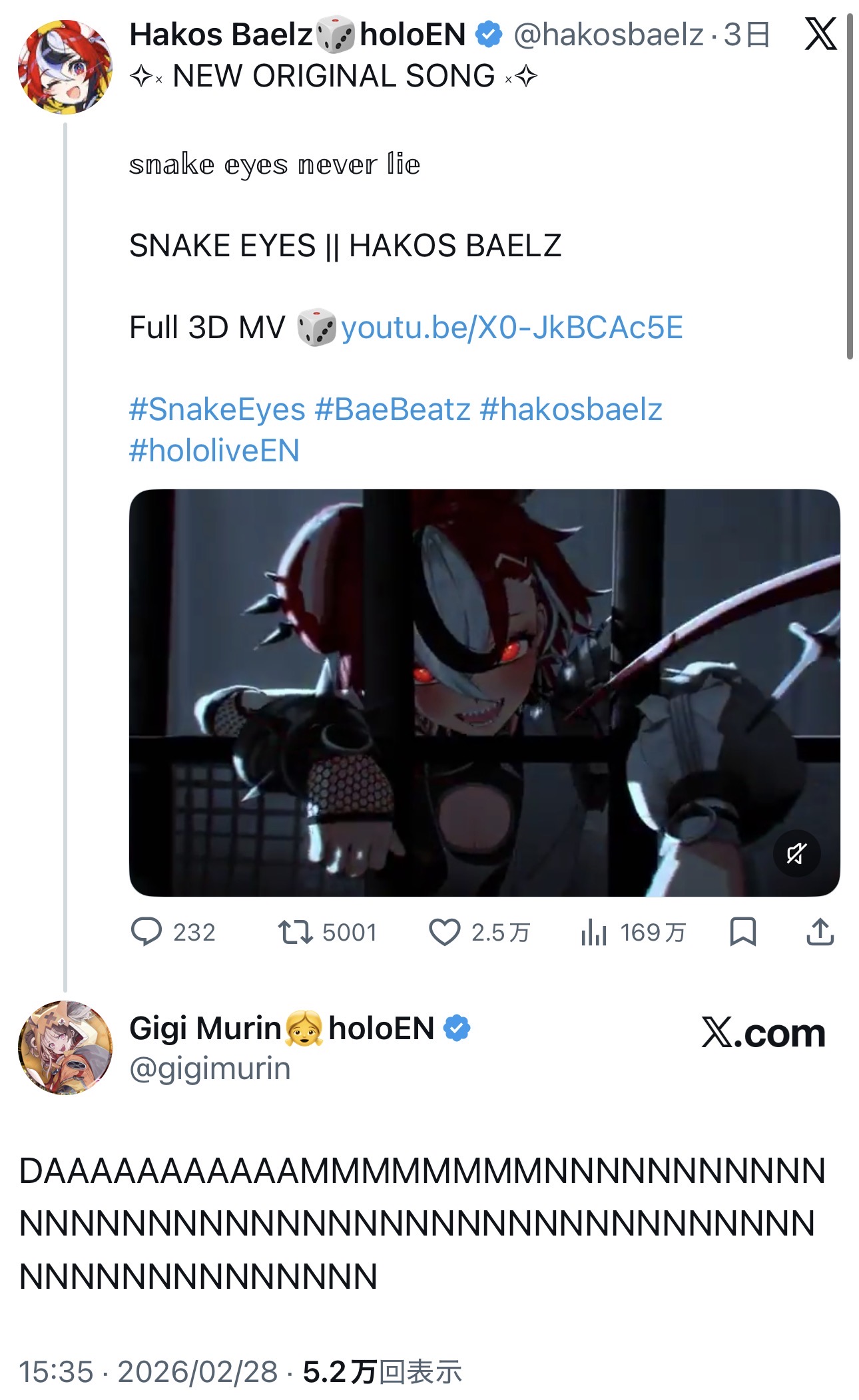
Task: Unmute the video with speaker icon
Action: click(x=796, y=853)
